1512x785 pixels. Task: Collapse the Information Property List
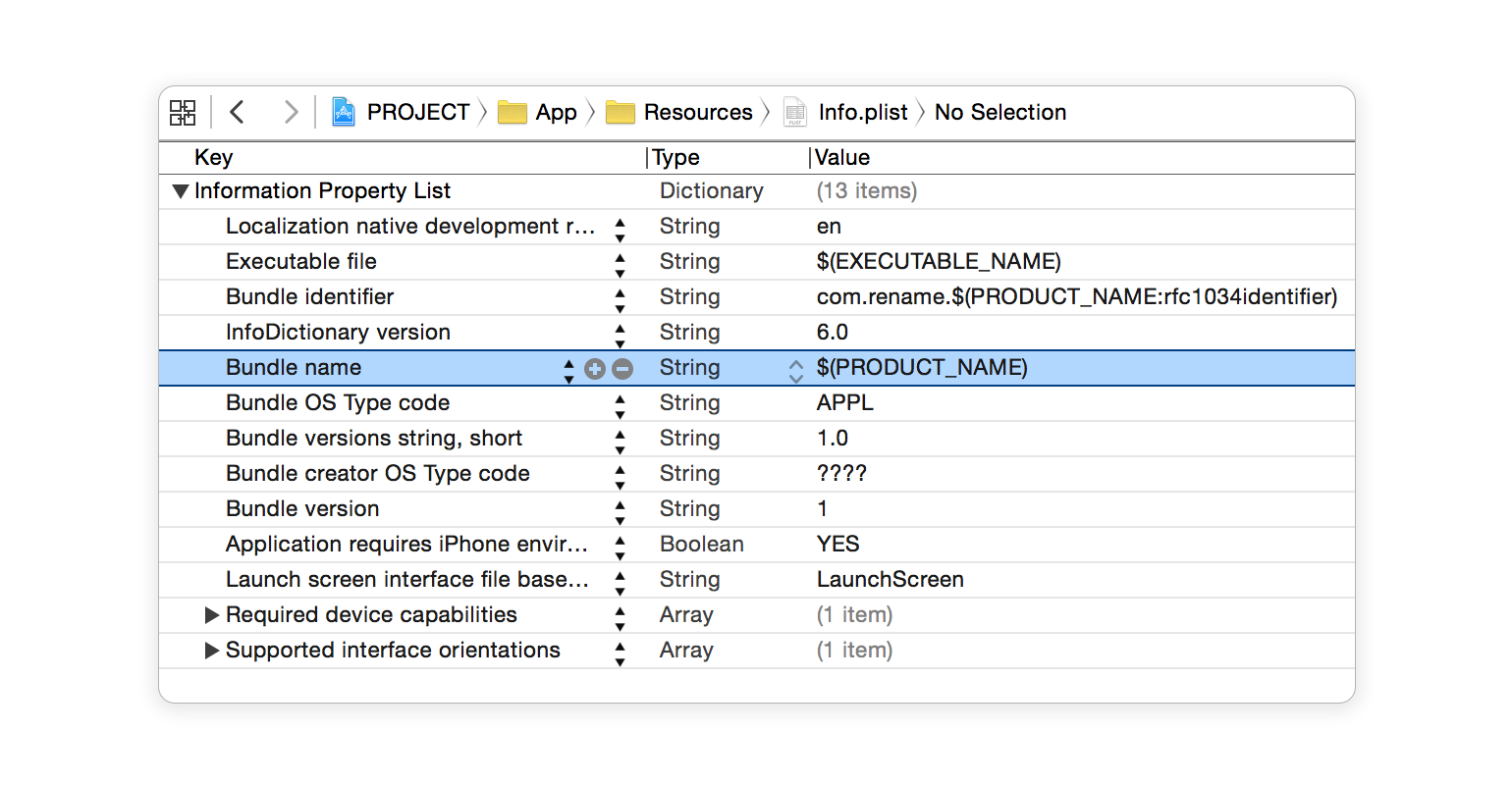pyautogui.click(x=181, y=191)
